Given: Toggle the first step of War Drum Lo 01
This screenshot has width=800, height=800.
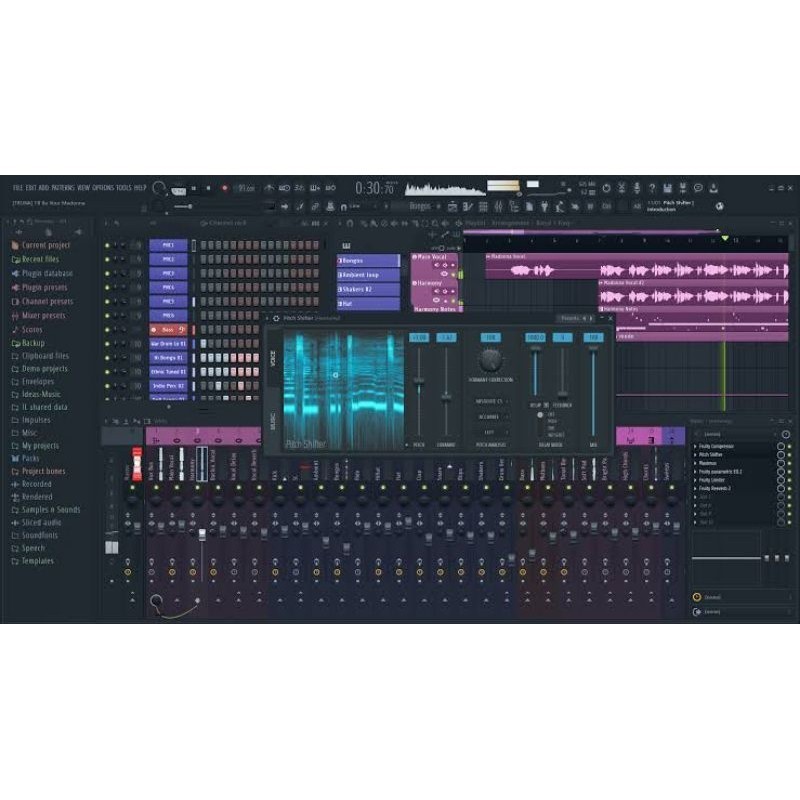Looking at the screenshot, I should tap(204, 344).
